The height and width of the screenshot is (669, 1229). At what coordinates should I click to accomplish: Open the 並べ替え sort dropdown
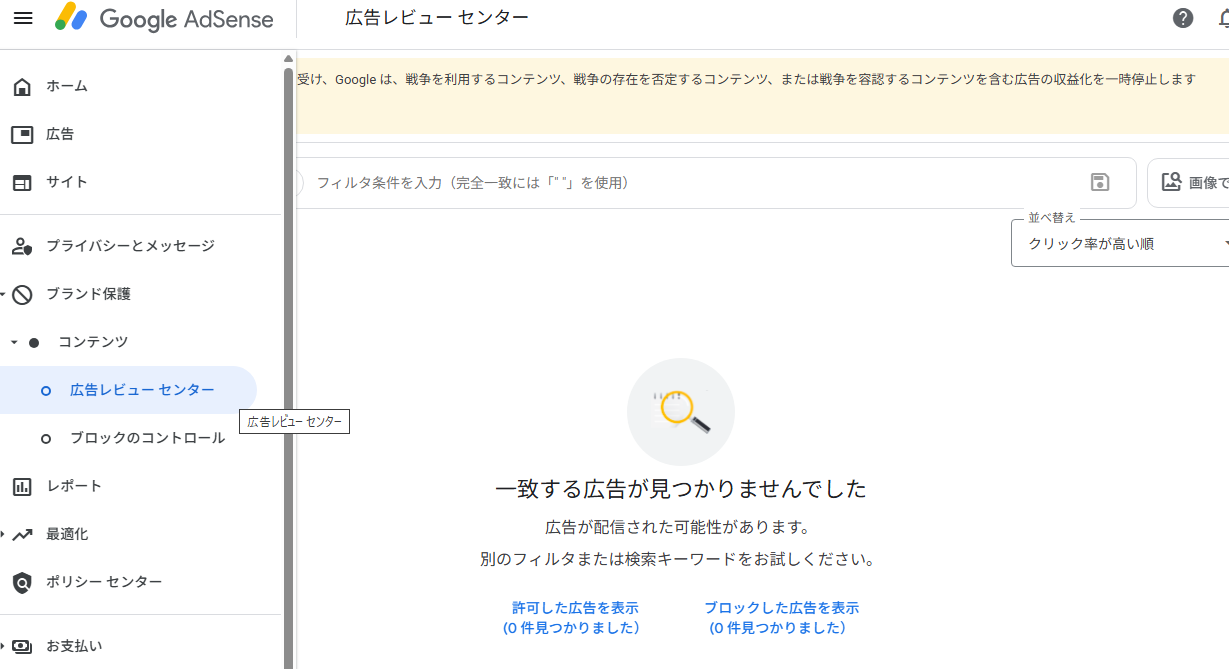(1122, 244)
